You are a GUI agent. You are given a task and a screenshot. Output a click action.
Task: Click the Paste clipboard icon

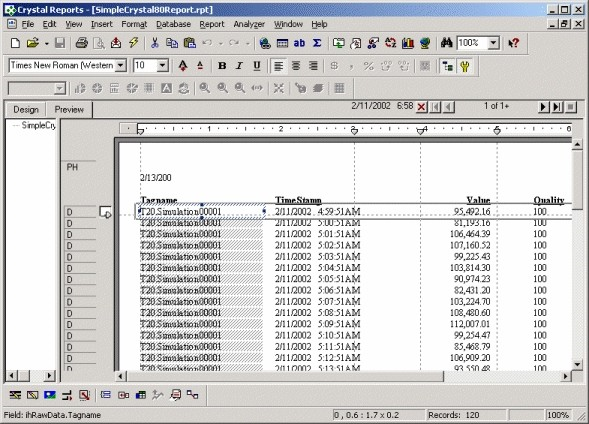[190, 43]
